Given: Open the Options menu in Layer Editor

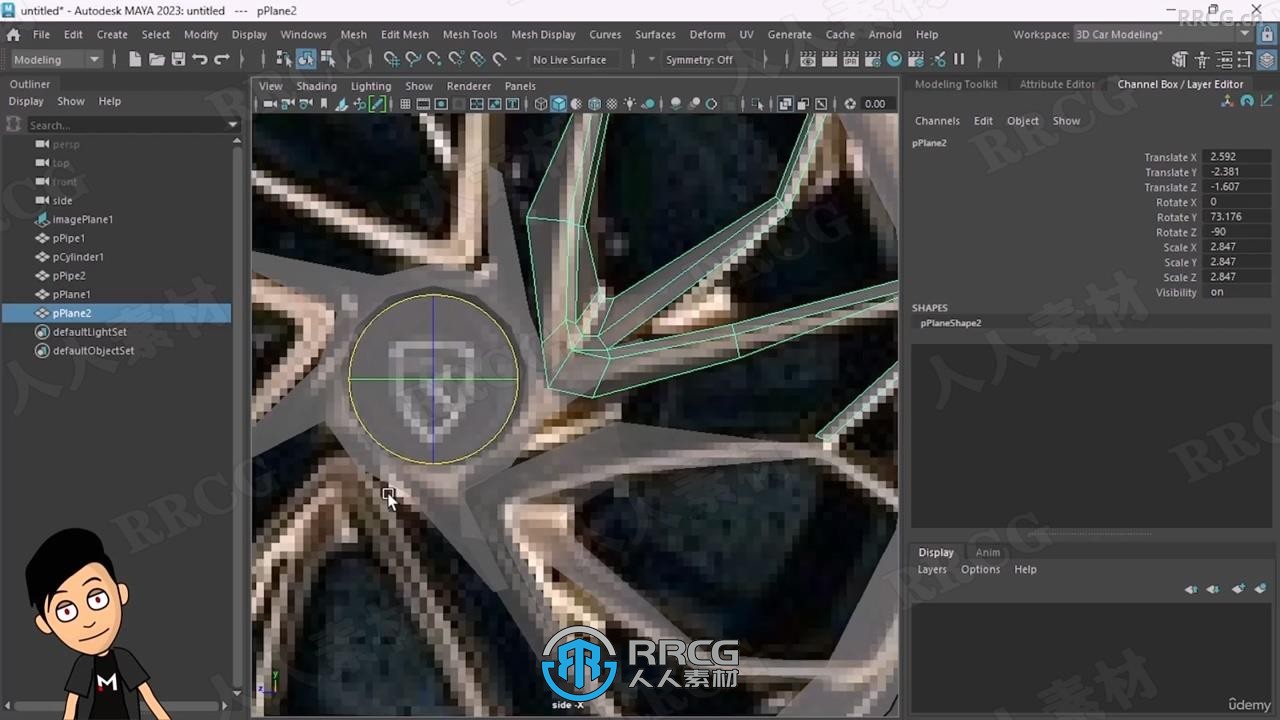Looking at the screenshot, I should click(x=980, y=569).
